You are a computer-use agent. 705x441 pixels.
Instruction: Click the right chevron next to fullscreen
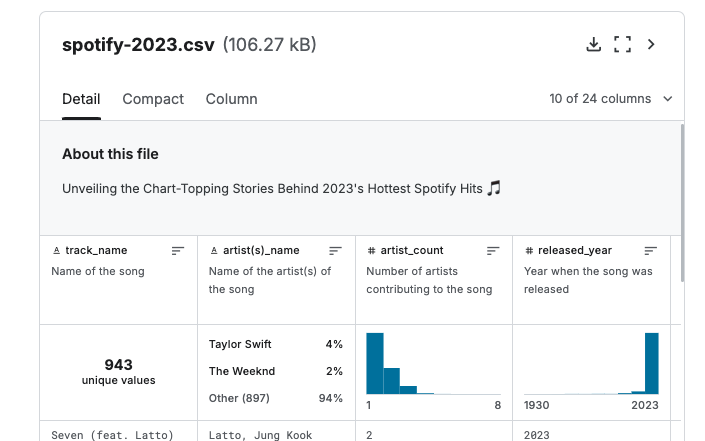pyautogui.click(x=651, y=44)
